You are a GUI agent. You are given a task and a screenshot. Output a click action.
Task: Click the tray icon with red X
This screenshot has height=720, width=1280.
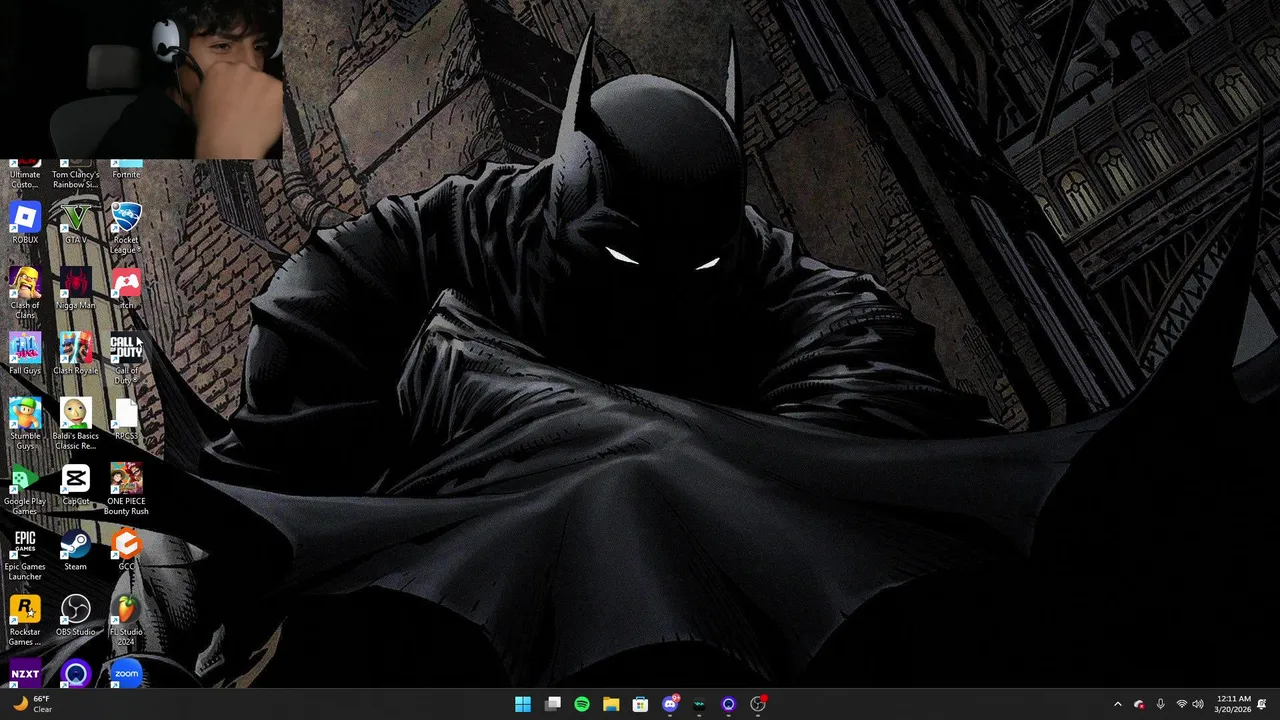click(x=1139, y=705)
